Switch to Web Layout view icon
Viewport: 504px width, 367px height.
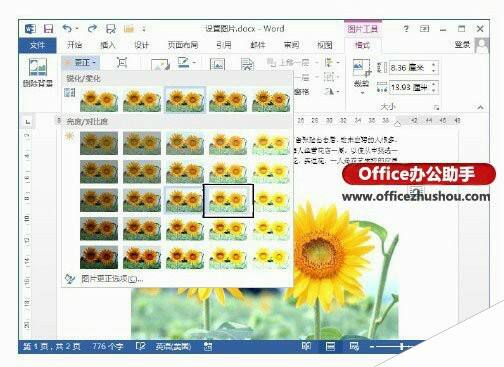pos(354,346)
